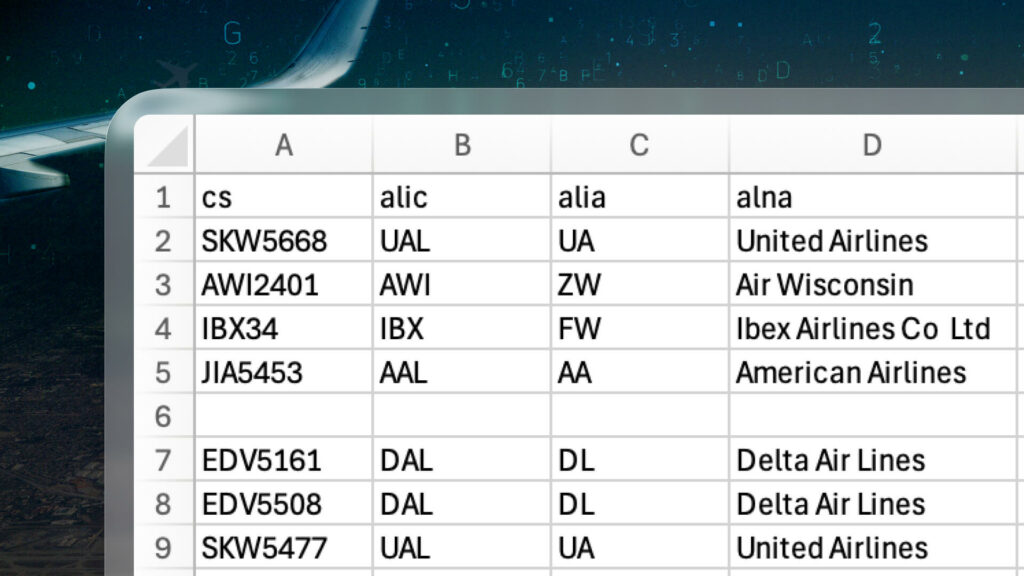1024x576 pixels.
Task: Select row 9 header
Action: pyautogui.click(x=165, y=548)
